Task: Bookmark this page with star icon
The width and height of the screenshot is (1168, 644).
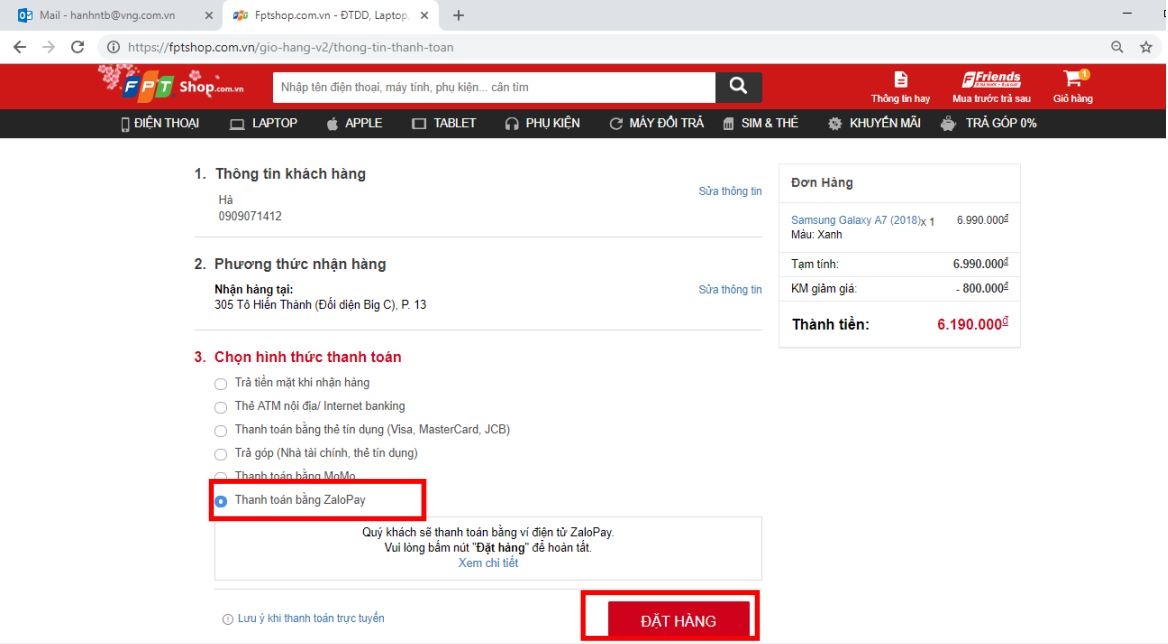Action: click(x=1146, y=47)
